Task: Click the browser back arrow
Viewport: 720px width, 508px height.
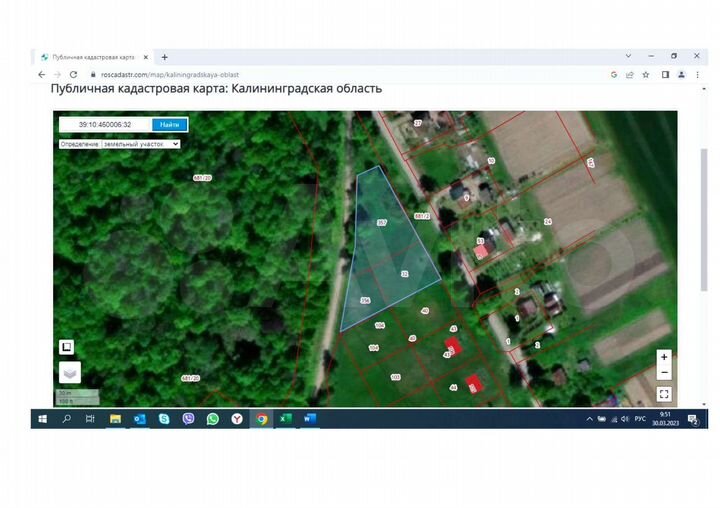Action: [x=42, y=74]
